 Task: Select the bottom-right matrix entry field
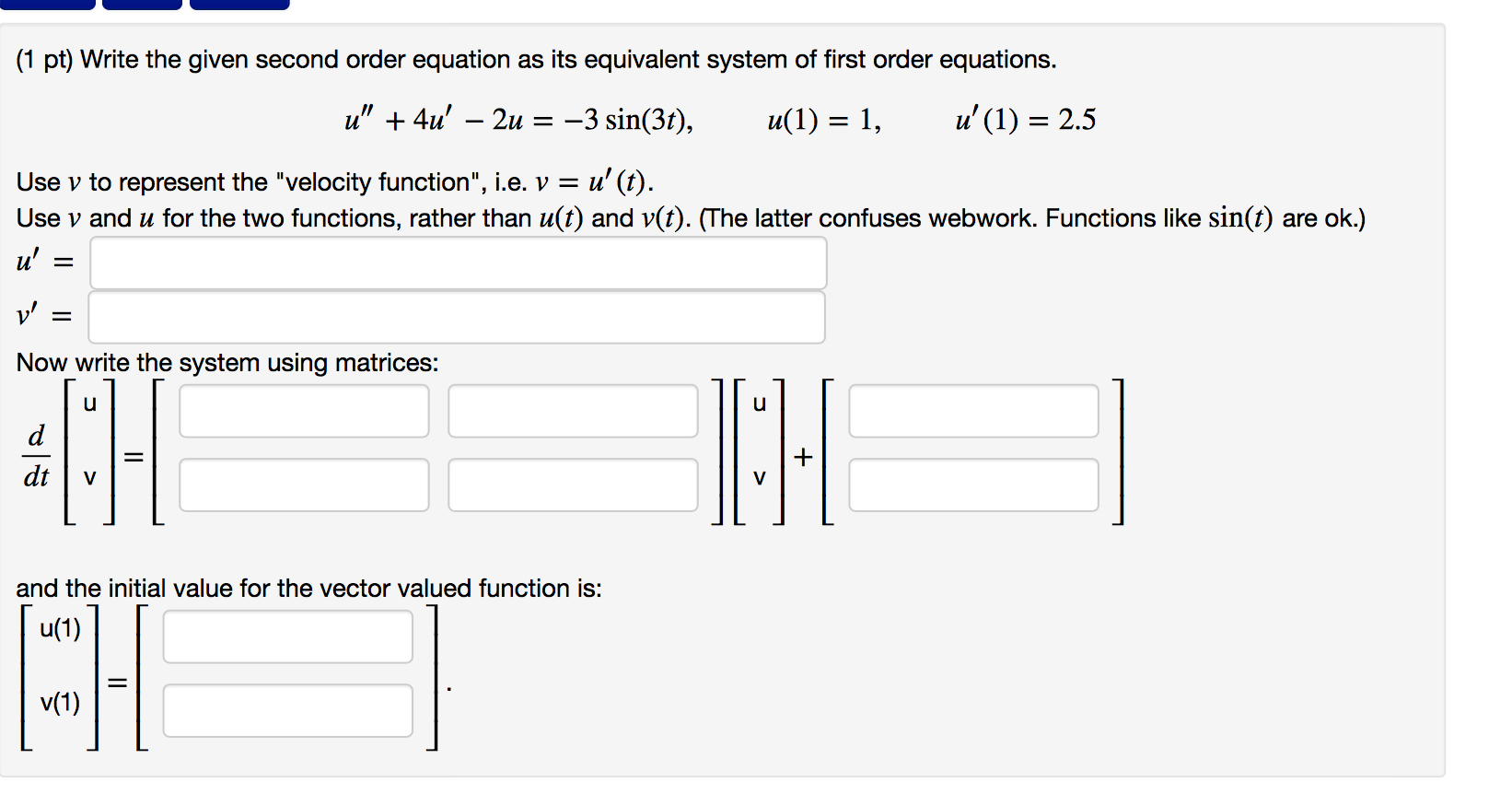click(x=573, y=484)
